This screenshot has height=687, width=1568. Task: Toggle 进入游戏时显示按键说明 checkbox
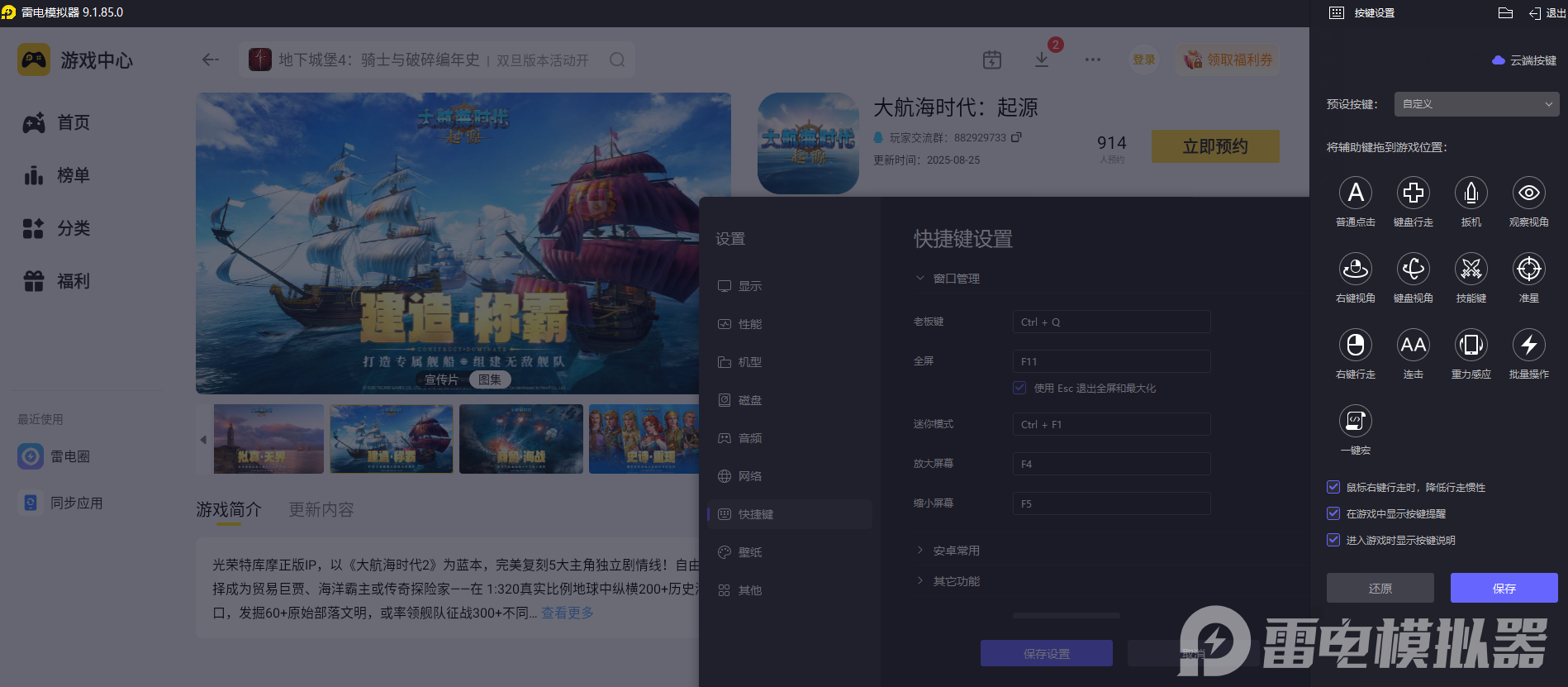(x=1333, y=540)
